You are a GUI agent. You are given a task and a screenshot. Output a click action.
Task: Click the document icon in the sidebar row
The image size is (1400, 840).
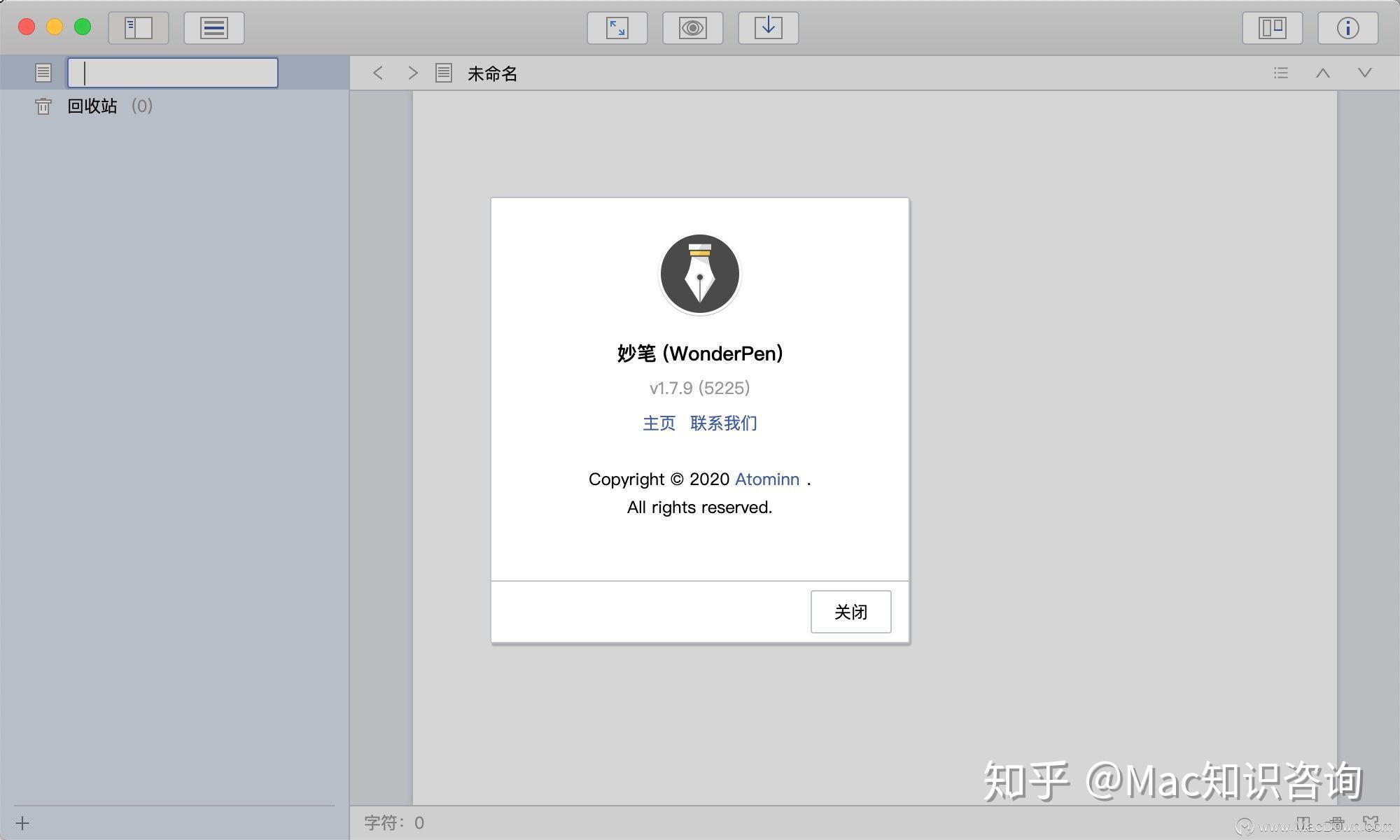click(43, 73)
